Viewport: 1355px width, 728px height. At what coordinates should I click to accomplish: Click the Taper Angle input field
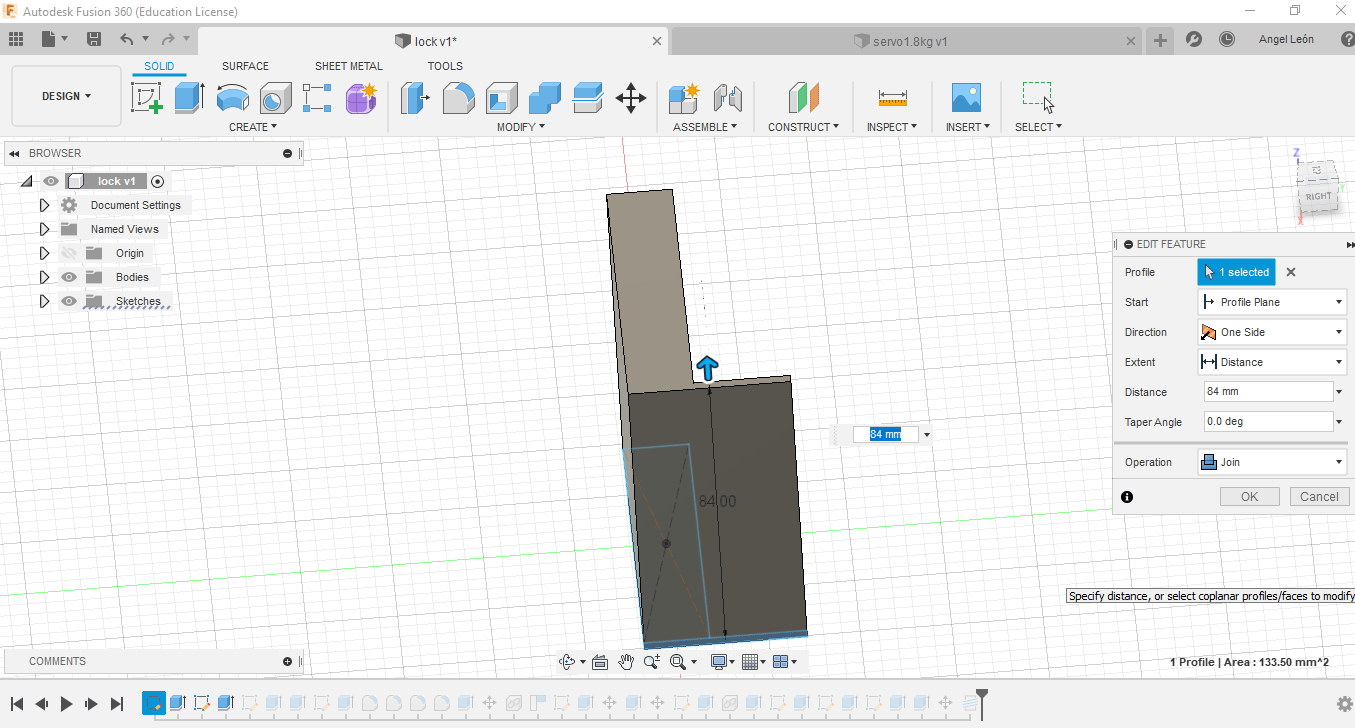pyautogui.click(x=1266, y=422)
